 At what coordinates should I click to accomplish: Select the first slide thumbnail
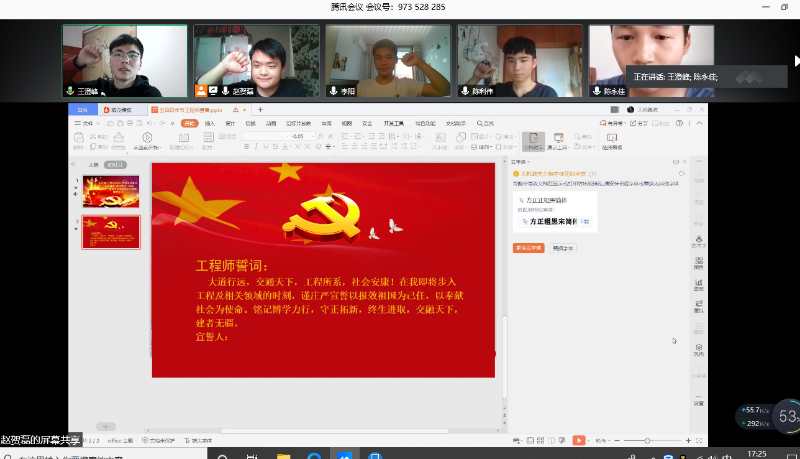[111, 191]
